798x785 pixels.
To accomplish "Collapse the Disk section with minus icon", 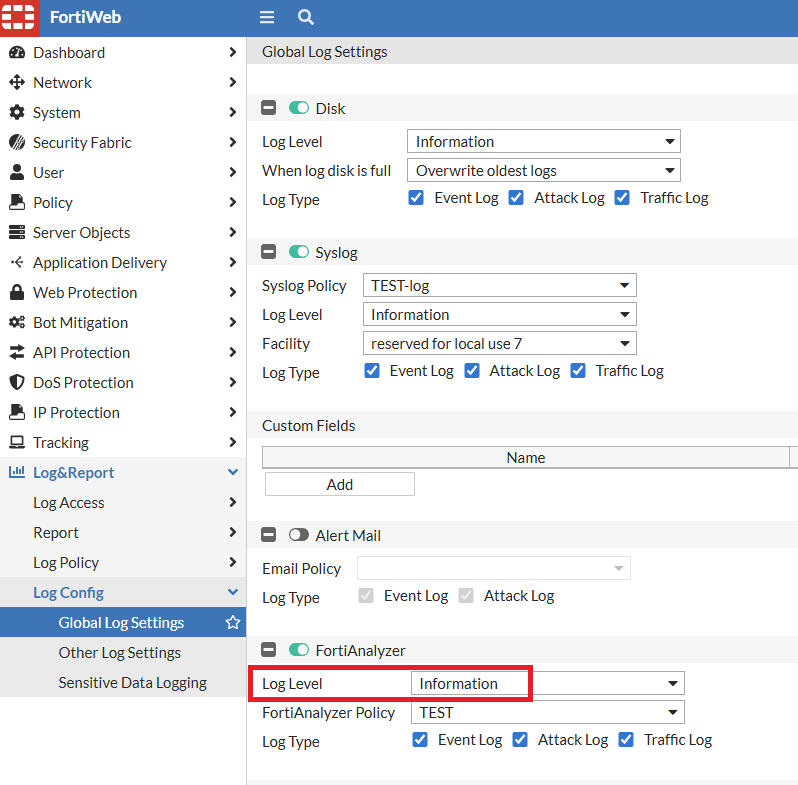I will [268, 108].
